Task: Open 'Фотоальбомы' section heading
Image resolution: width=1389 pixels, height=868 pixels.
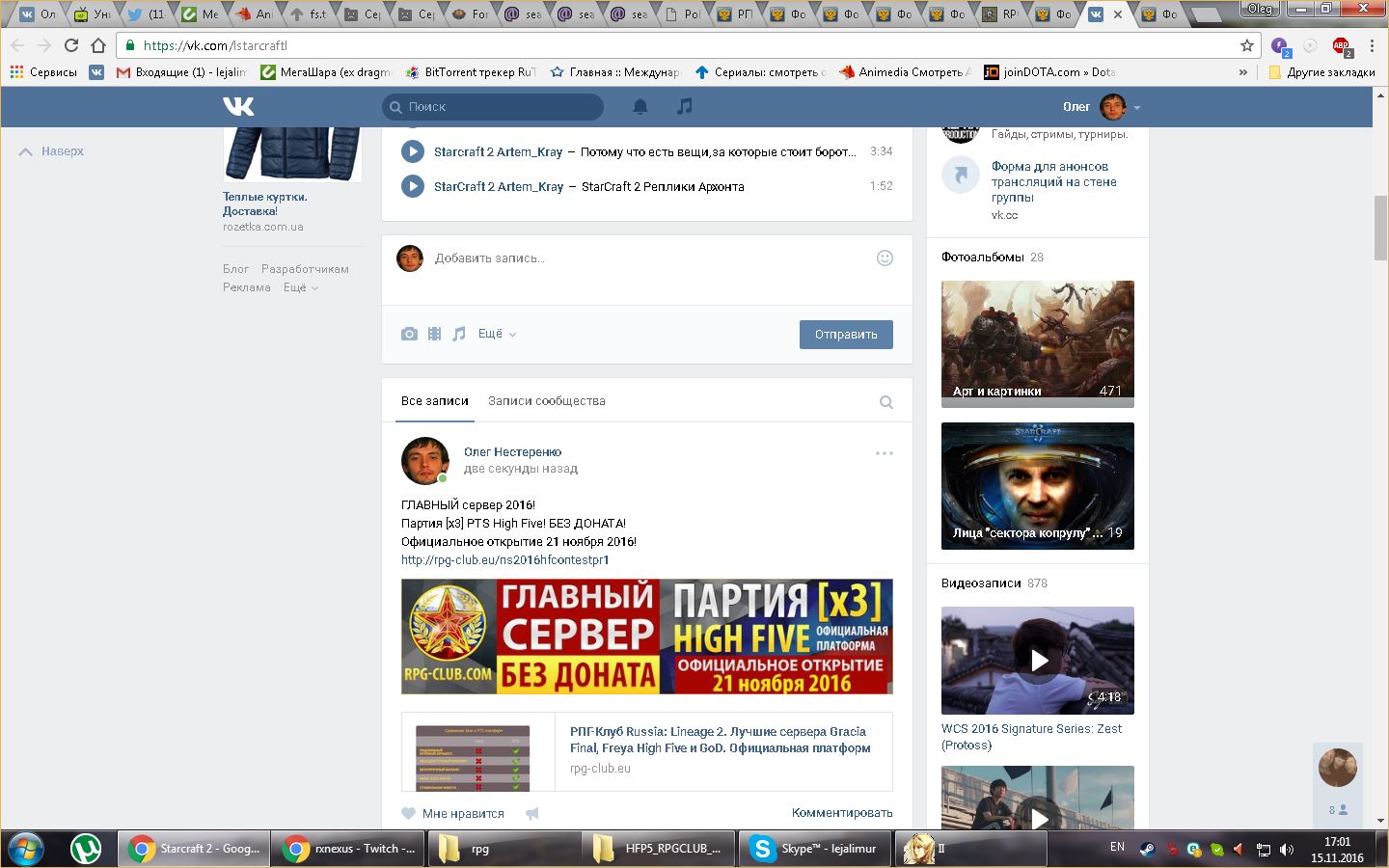Action: [x=982, y=258]
